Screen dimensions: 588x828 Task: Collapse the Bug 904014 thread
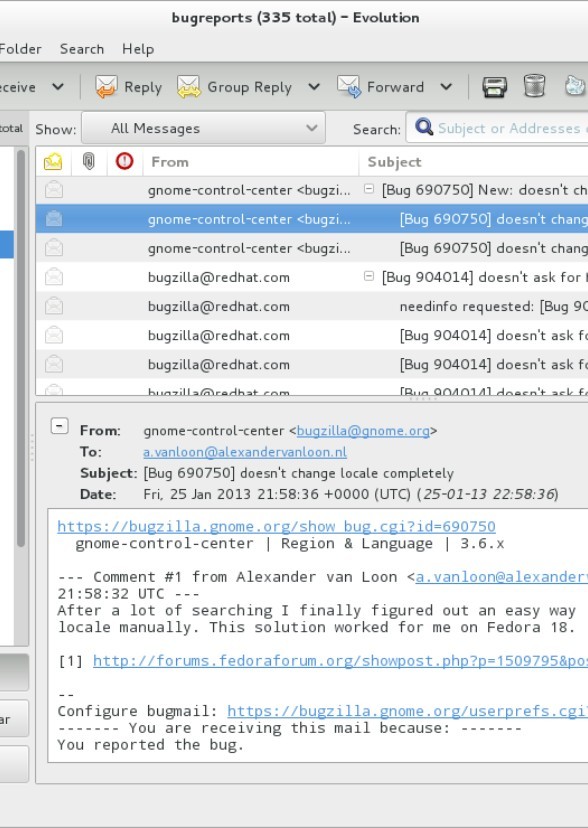[x=369, y=276]
